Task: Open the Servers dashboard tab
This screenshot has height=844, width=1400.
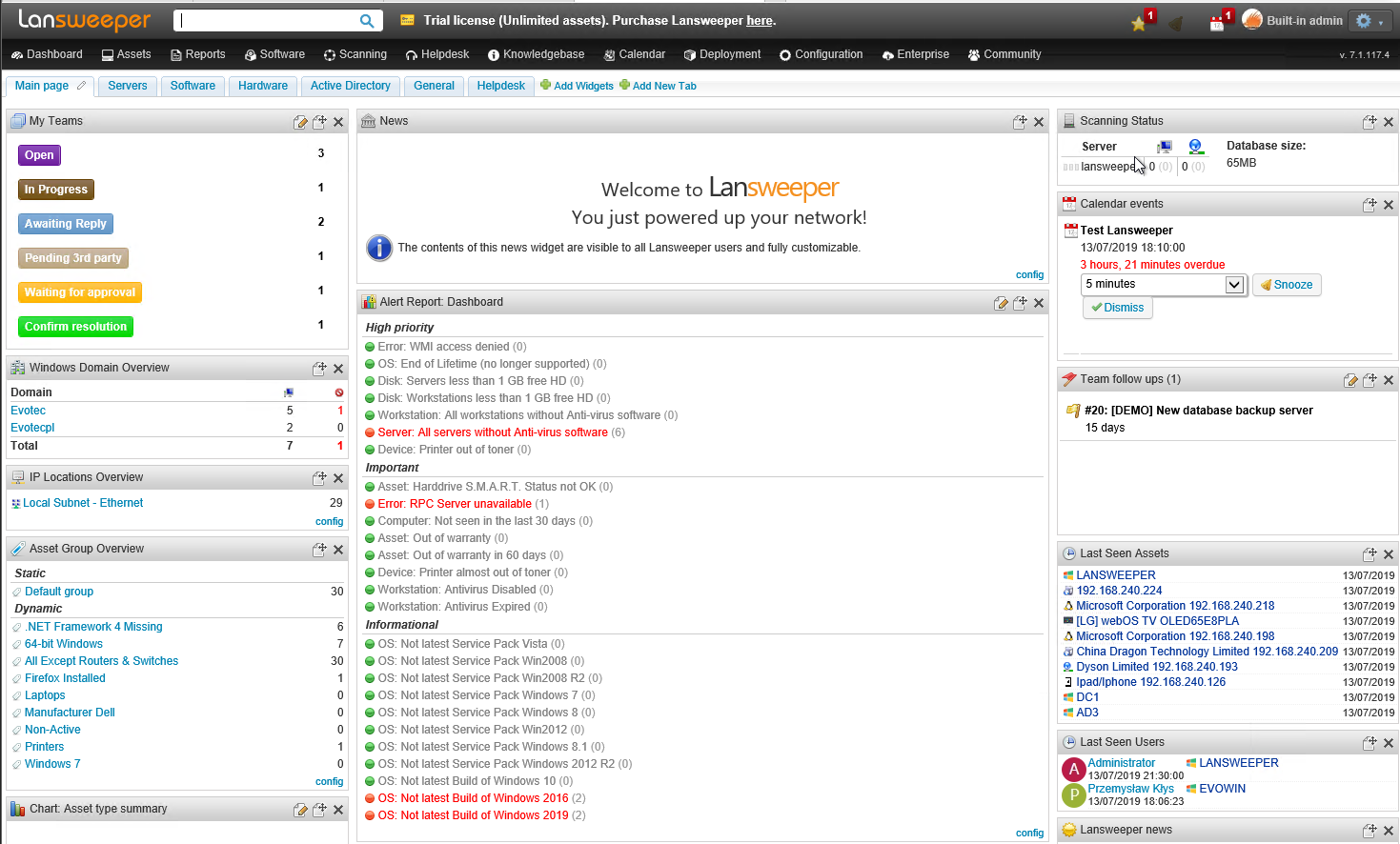Action: tap(127, 86)
